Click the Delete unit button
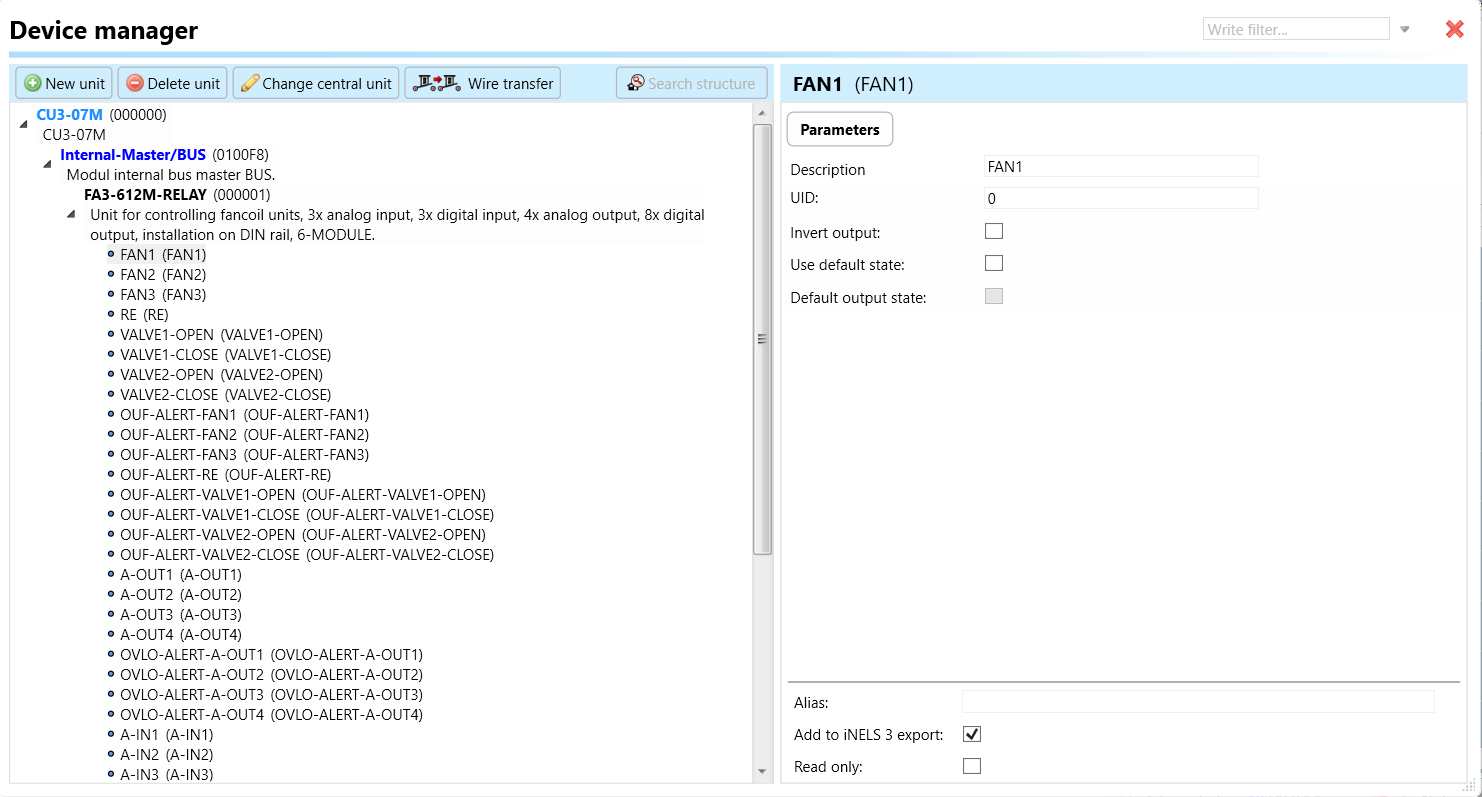Screen dimensions: 1482x797 click(173, 83)
